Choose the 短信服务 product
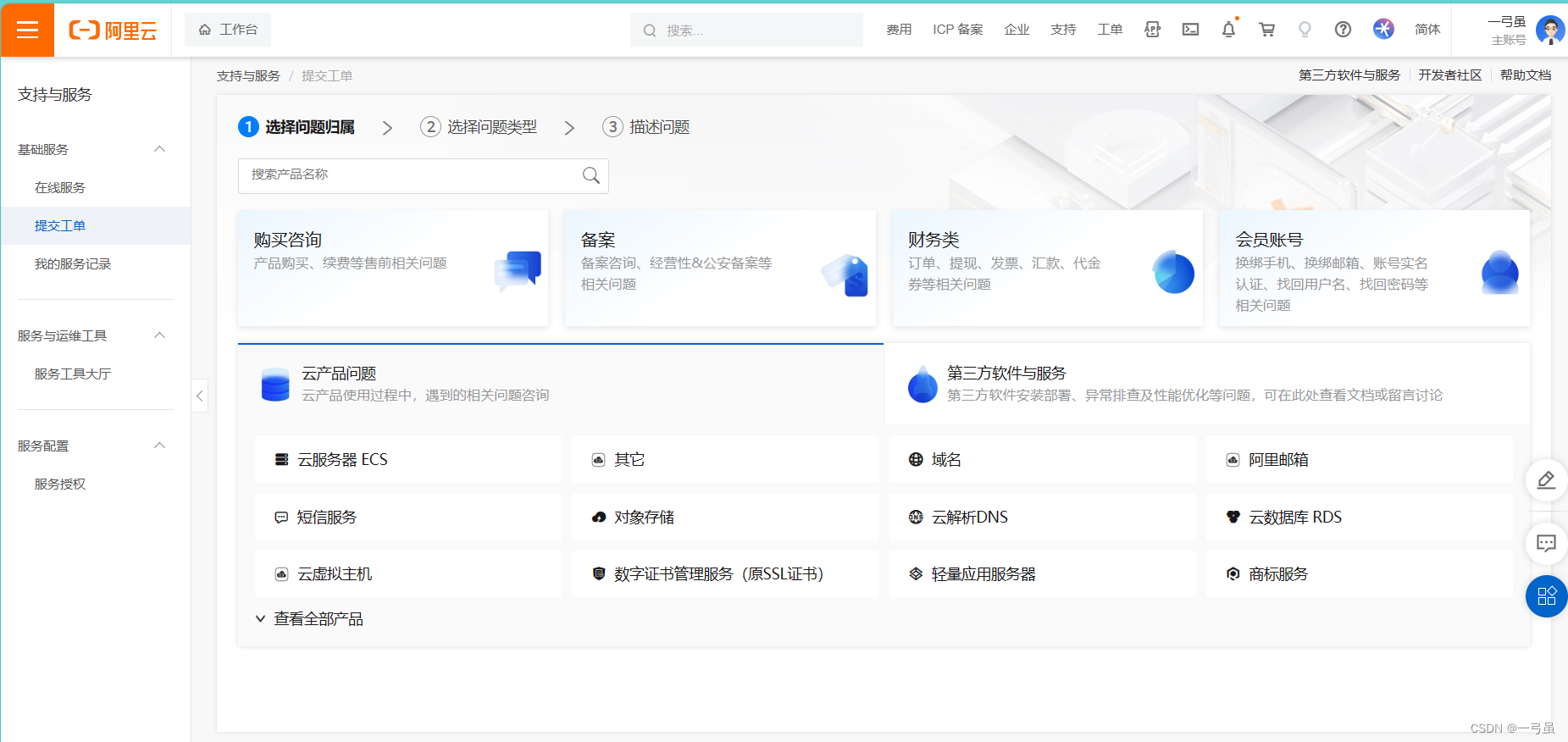The height and width of the screenshot is (742, 1568). point(407,517)
